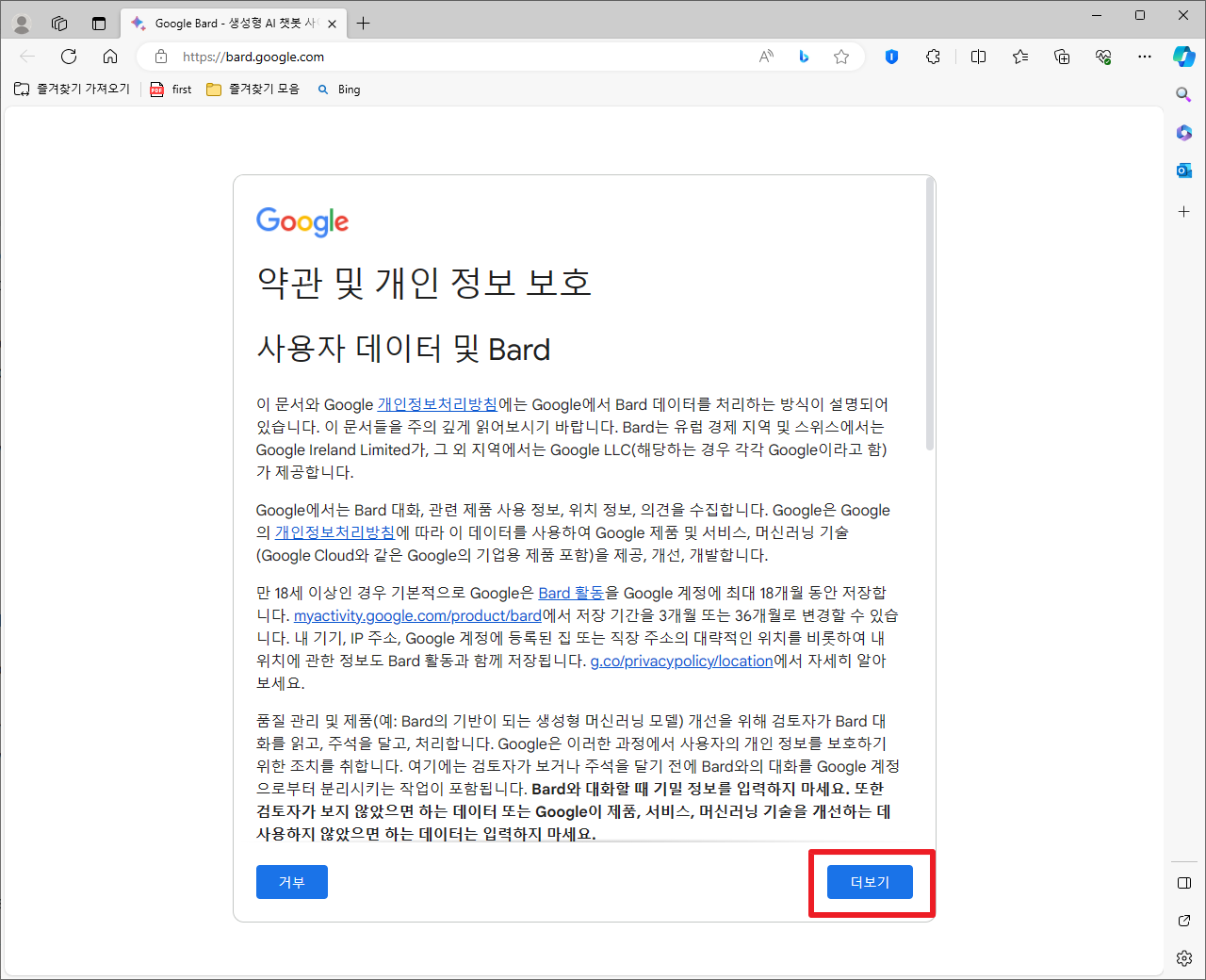Activate the read aloud icon
Image resolution: width=1206 pixels, height=980 pixels.
[767, 57]
